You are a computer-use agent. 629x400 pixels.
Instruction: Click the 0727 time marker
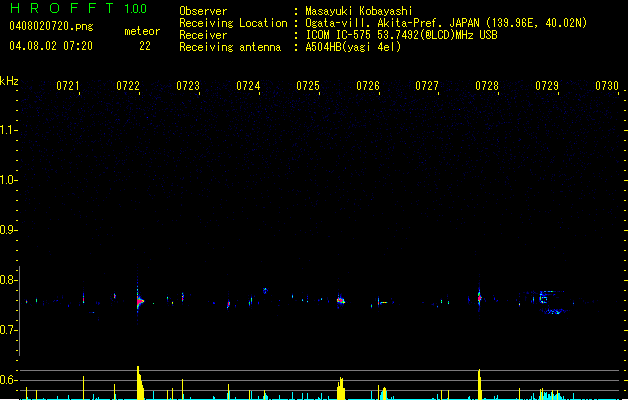pos(427,85)
